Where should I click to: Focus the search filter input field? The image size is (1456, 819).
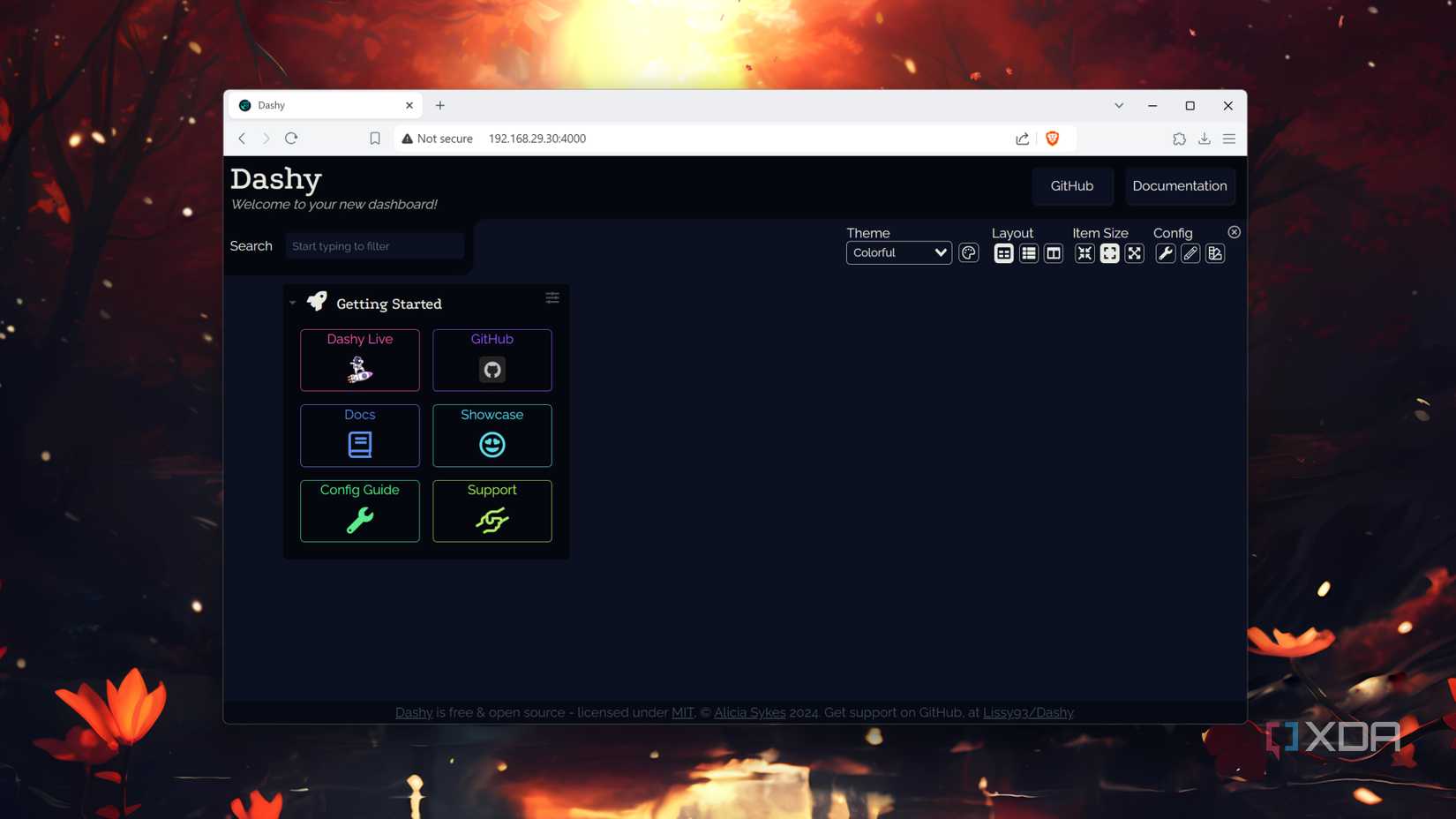pyautogui.click(x=374, y=246)
